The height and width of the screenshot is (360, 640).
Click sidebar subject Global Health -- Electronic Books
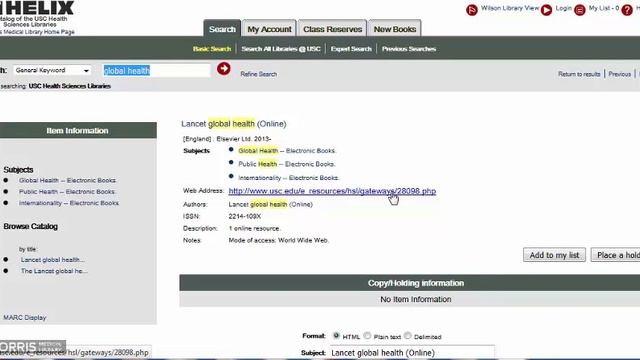67,180
